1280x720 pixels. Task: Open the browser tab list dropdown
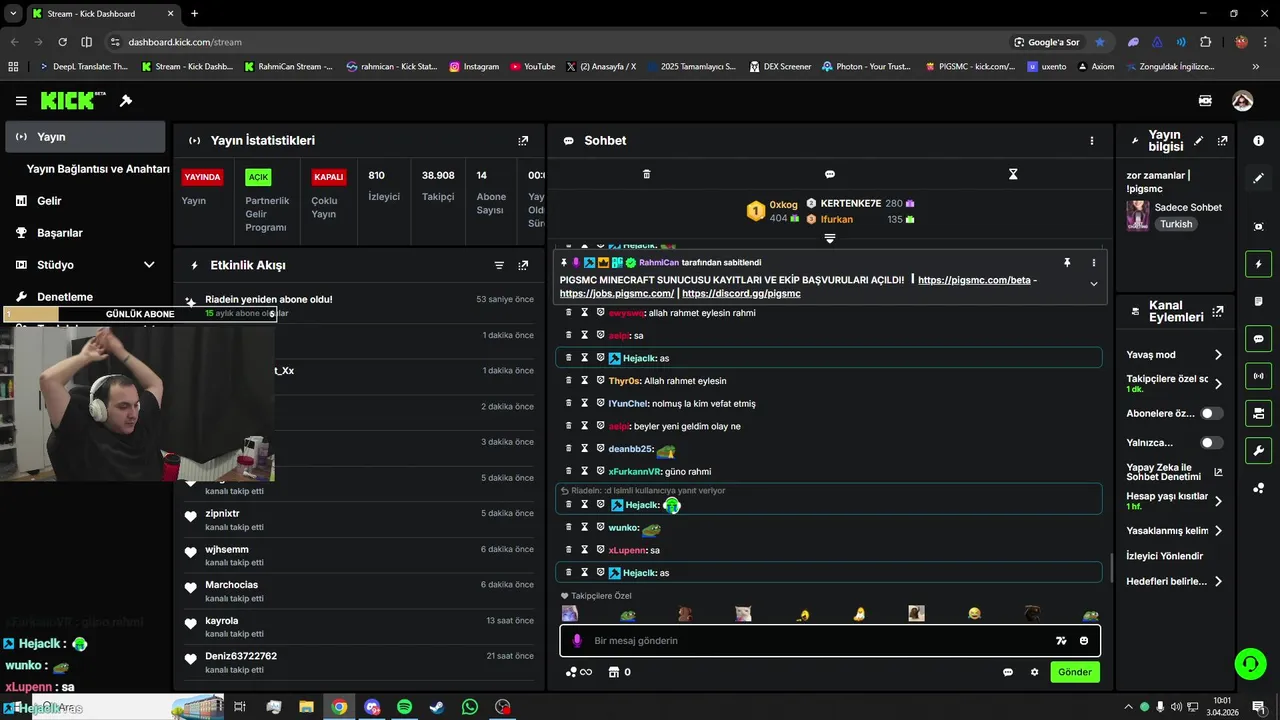coord(13,13)
